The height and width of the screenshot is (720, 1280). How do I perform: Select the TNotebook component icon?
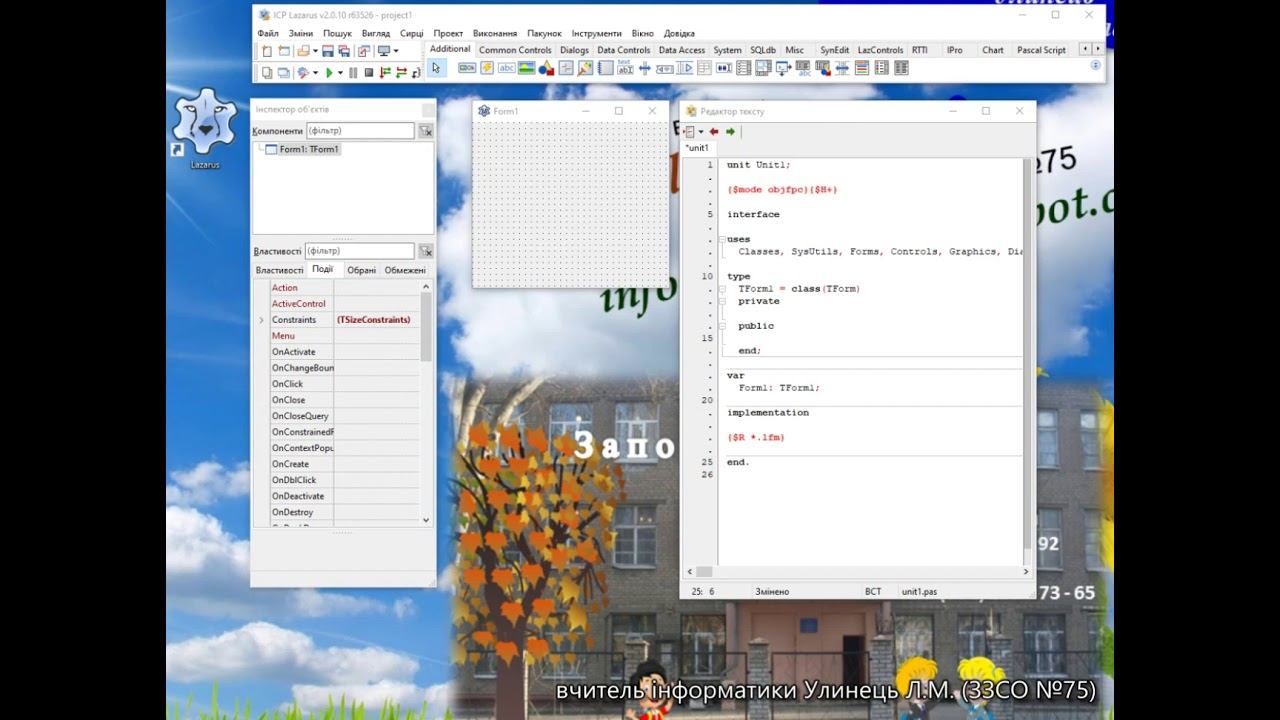[605, 68]
